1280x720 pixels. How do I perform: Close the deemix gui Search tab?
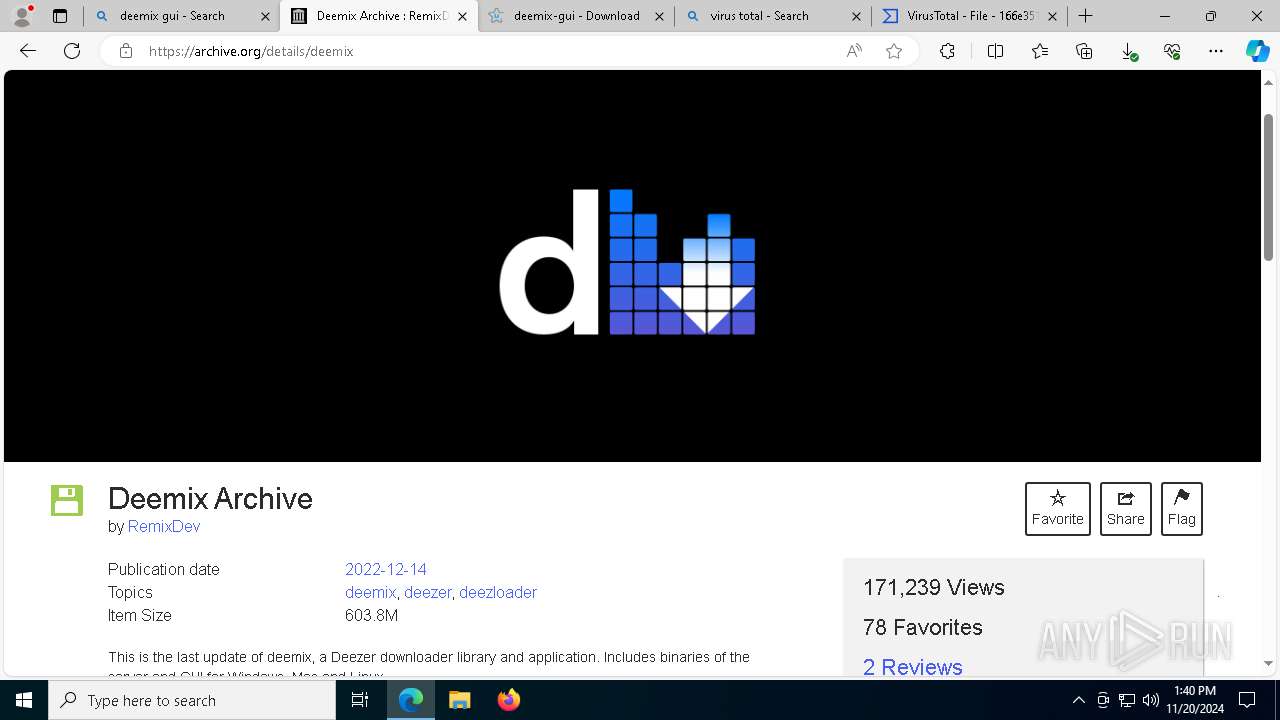(x=265, y=16)
